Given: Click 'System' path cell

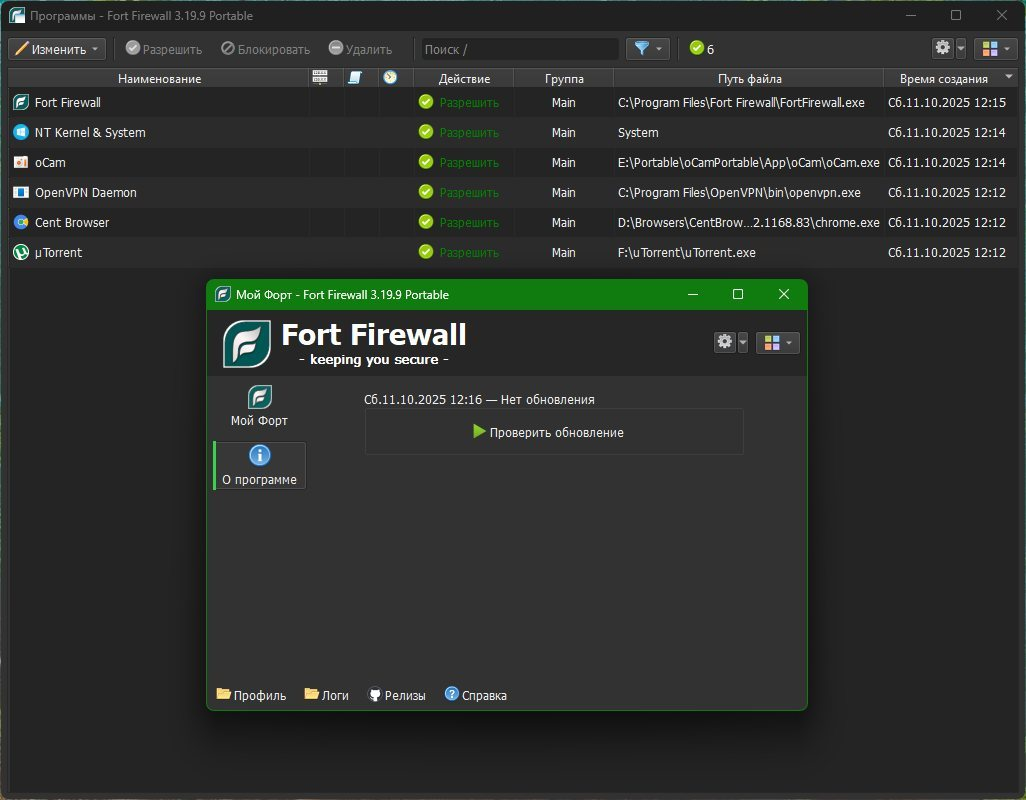Looking at the screenshot, I should (638, 132).
